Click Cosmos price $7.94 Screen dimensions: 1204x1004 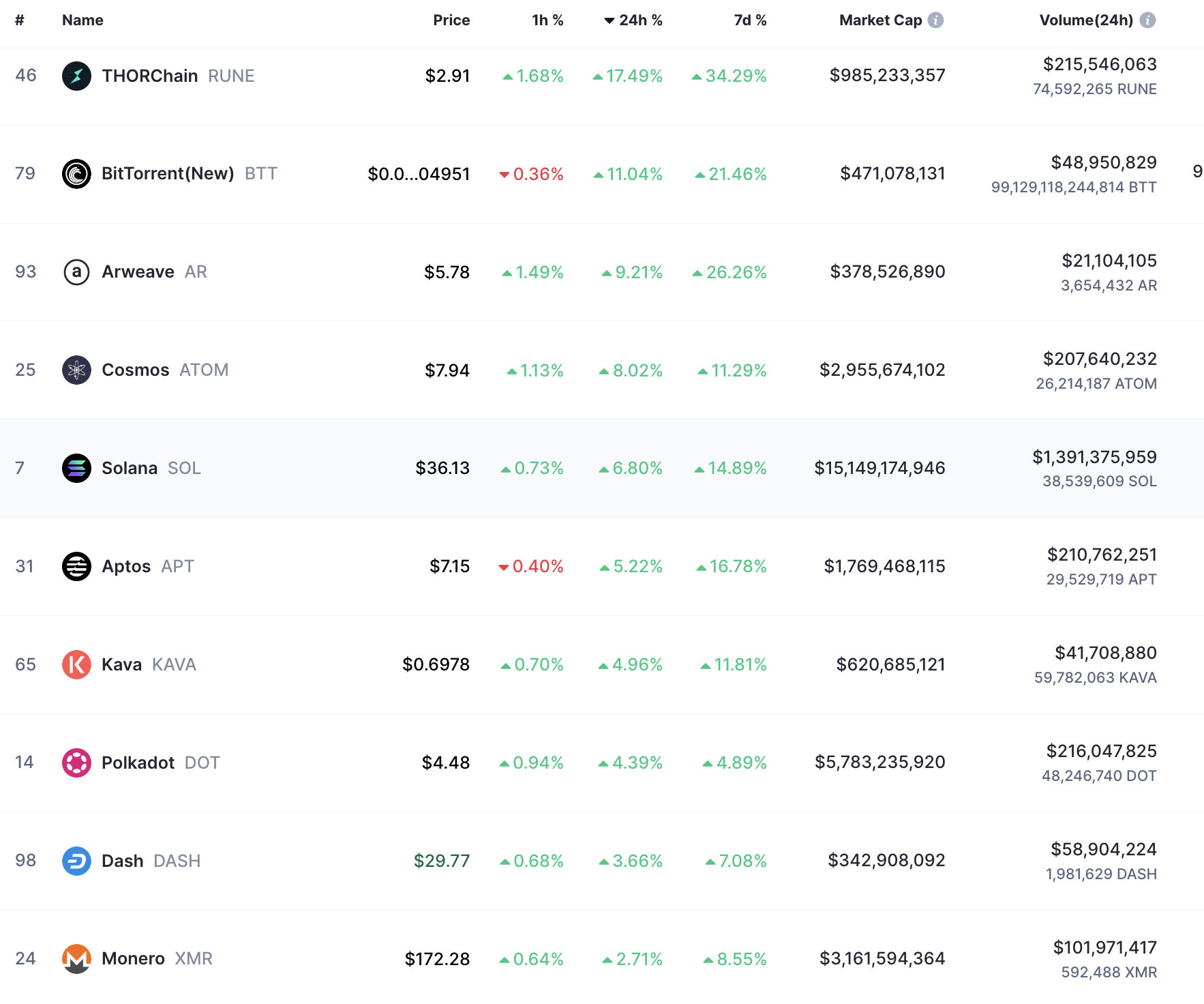point(447,370)
